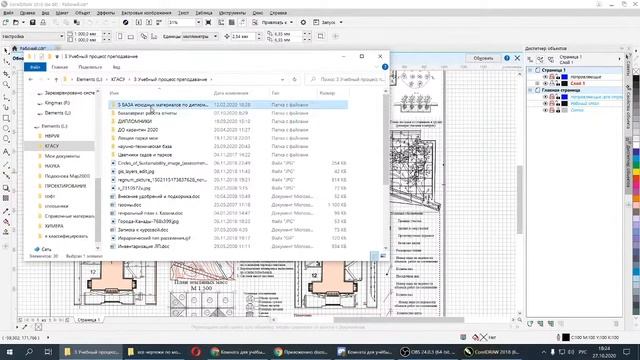Select the Interactive Fill tool in the toolbox
The width and height of the screenshot is (640, 360).
tap(6, 222)
